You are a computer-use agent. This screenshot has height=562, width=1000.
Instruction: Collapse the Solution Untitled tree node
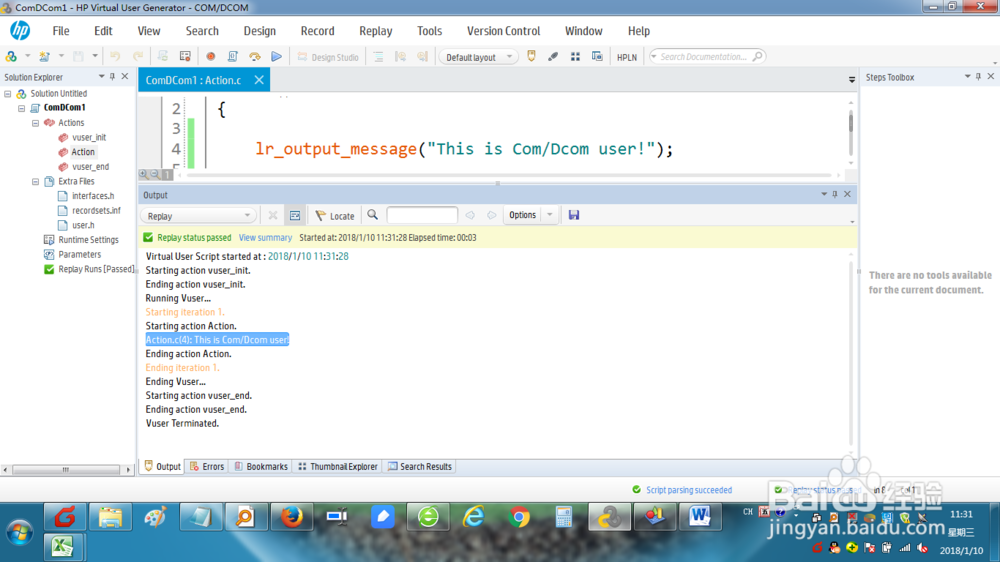pyautogui.click(x=8, y=94)
